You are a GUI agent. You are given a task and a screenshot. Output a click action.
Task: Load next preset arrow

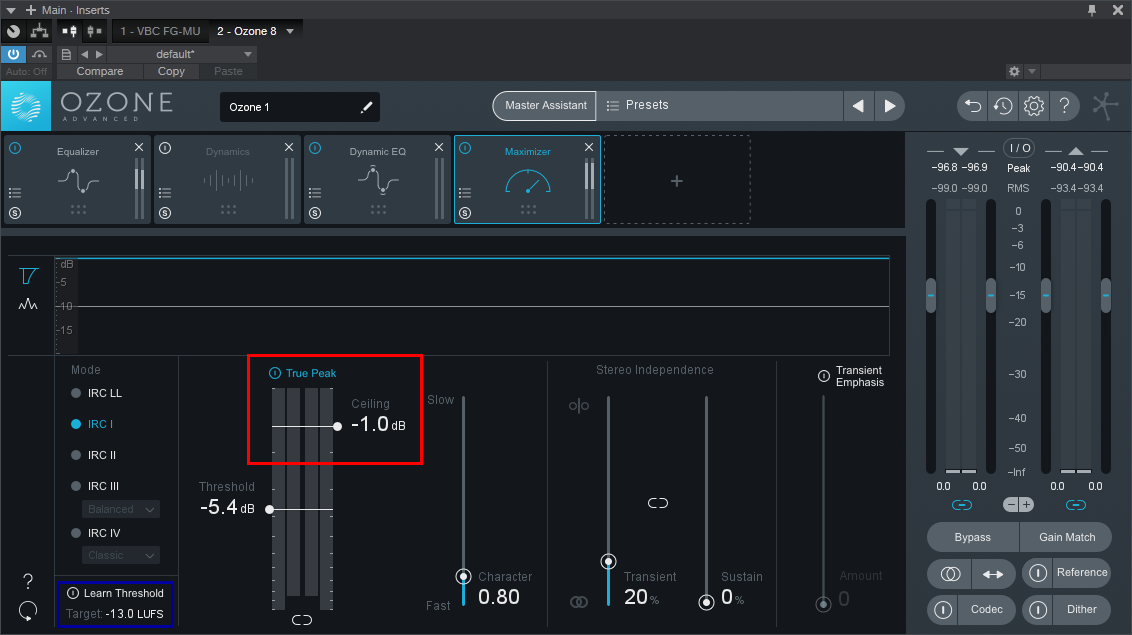coord(890,106)
